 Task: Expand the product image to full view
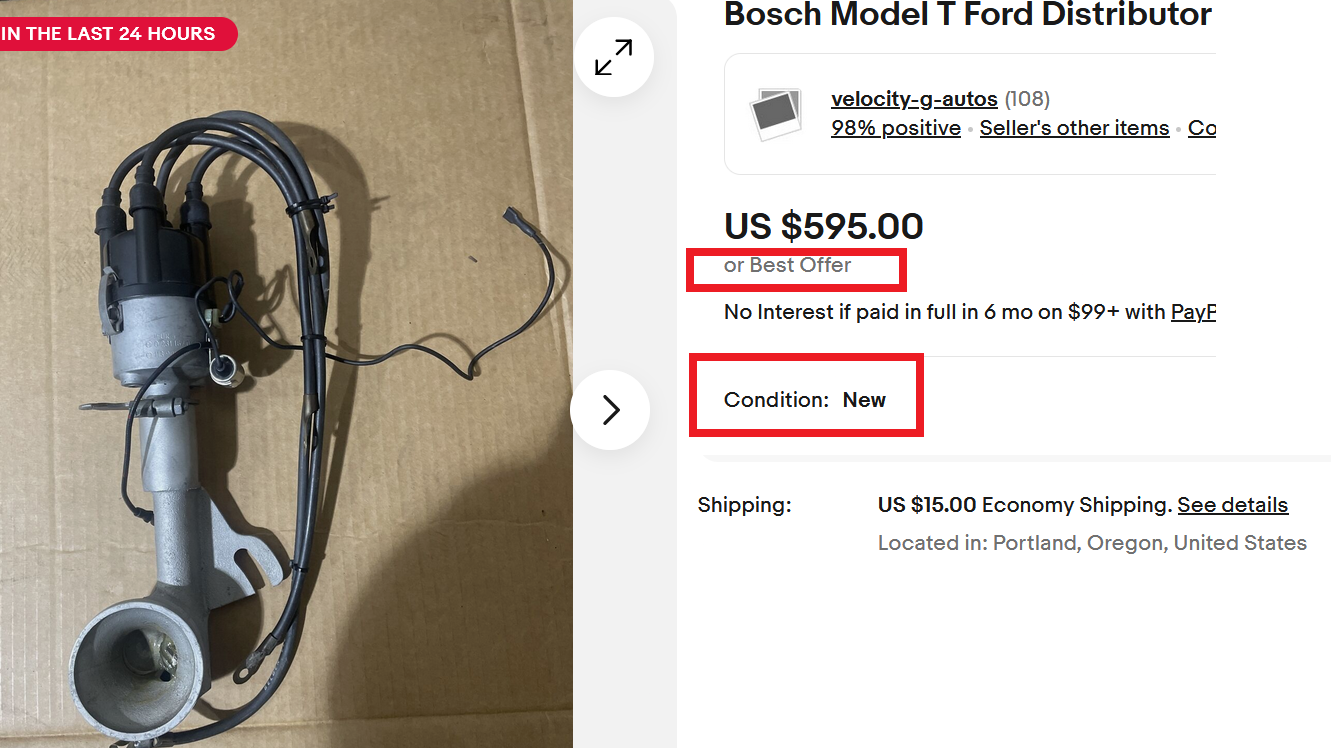tap(613, 57)
